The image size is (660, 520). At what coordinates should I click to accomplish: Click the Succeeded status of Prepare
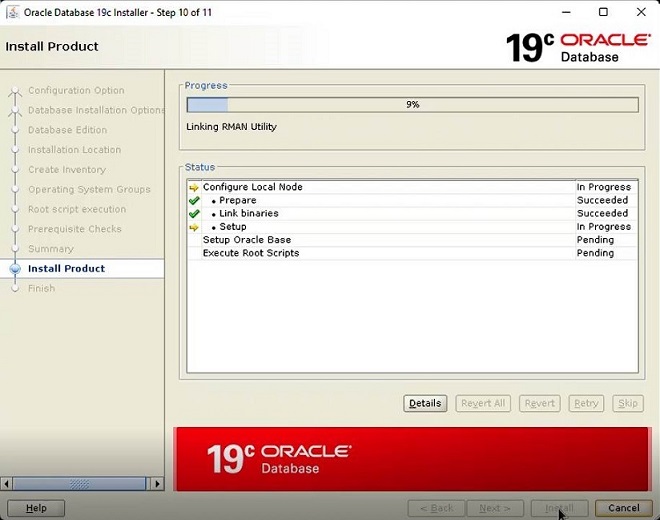[x=602, y=200]
